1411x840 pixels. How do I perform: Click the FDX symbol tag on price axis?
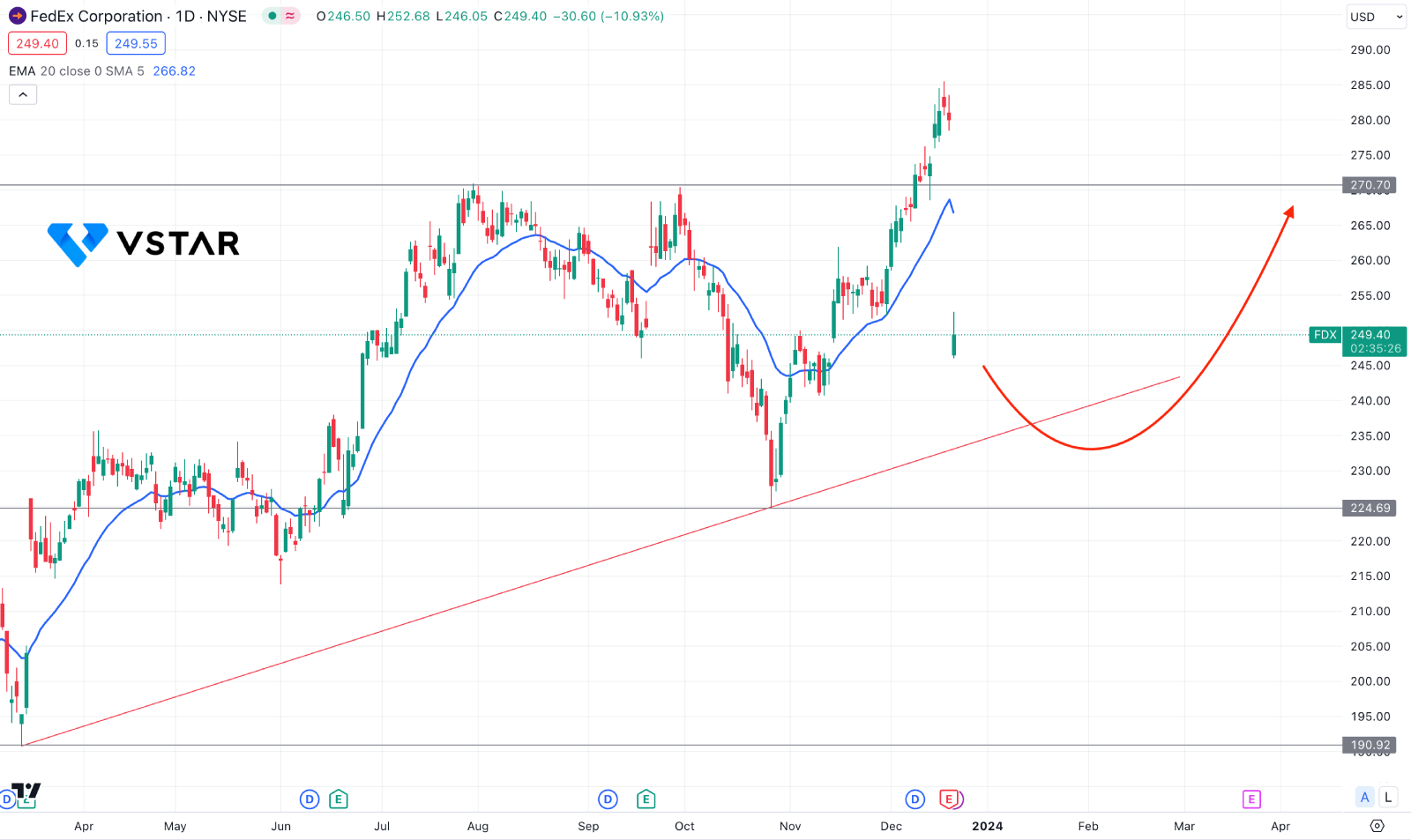tap(1325, 335)
